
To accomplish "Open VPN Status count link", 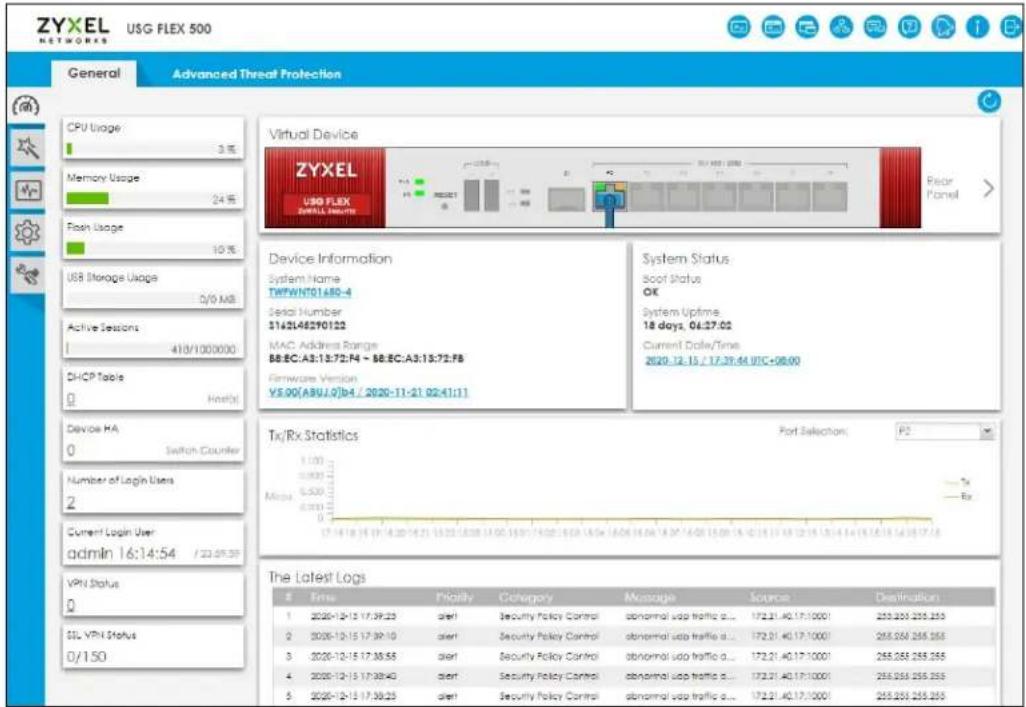I will (x=71, y=605).
